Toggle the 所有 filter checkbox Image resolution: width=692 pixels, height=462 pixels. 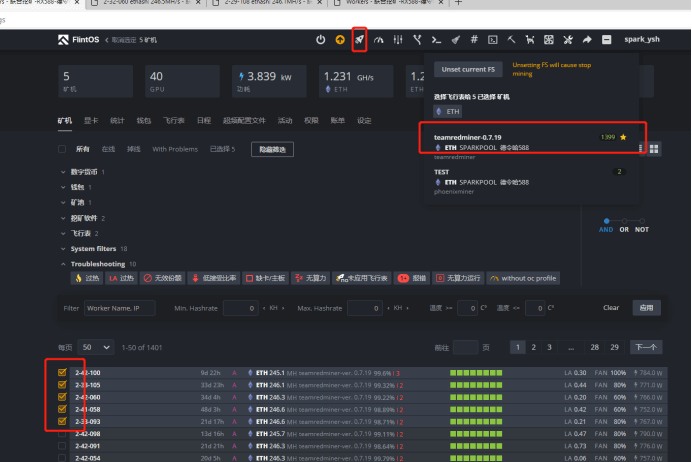pyautogui.click(x=67, y=148)
